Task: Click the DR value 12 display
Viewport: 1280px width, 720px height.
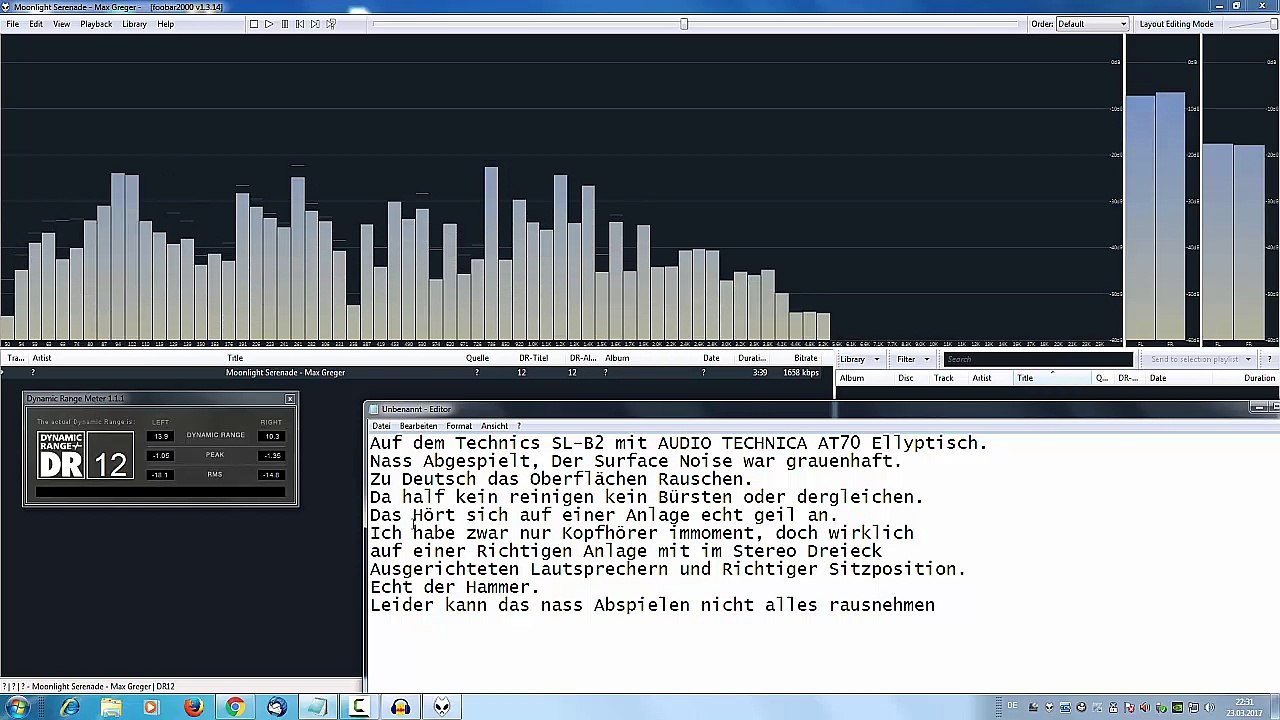Action: pyautogui.click(x=110, y=456)
